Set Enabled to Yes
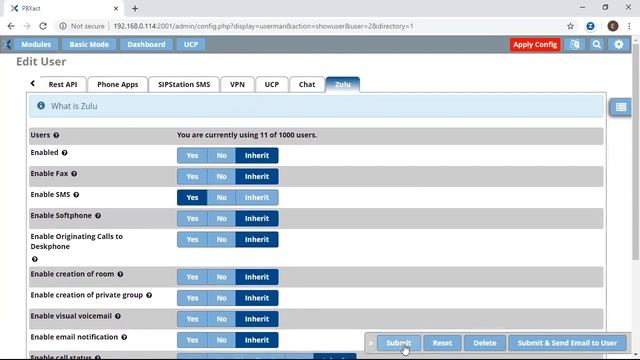Image resolution: width=640 pixels, height=360 pixels. tap(192, 156)
